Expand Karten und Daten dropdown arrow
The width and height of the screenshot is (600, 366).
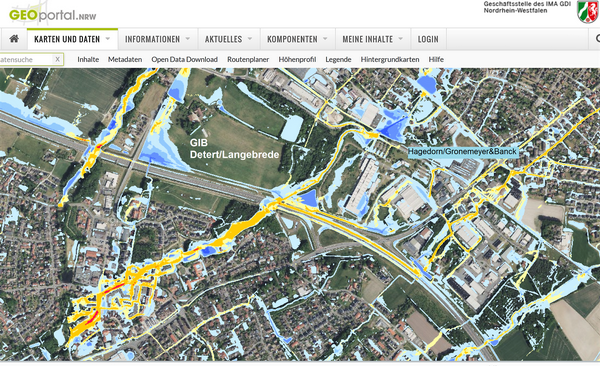click(108, 39)
